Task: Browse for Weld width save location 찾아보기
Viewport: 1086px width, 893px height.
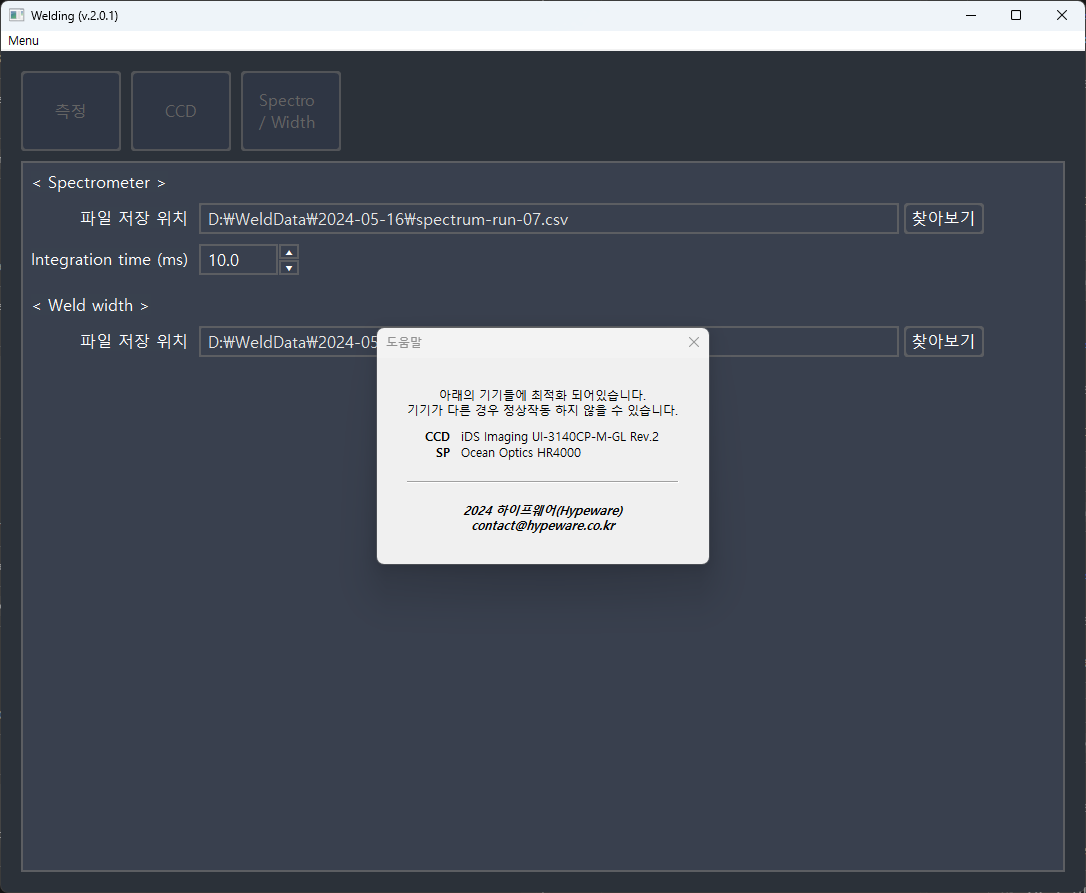Action: 943,342
